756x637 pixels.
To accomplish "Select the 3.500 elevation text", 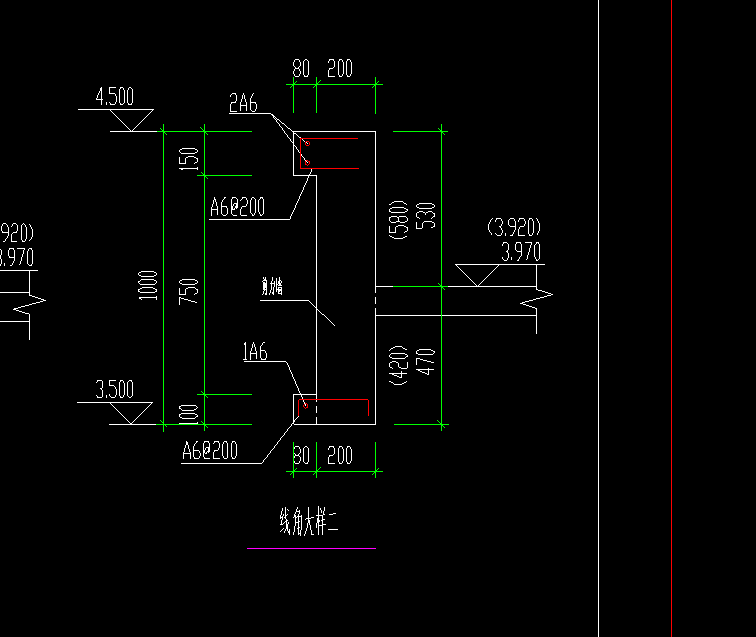I will pos(115,389).
